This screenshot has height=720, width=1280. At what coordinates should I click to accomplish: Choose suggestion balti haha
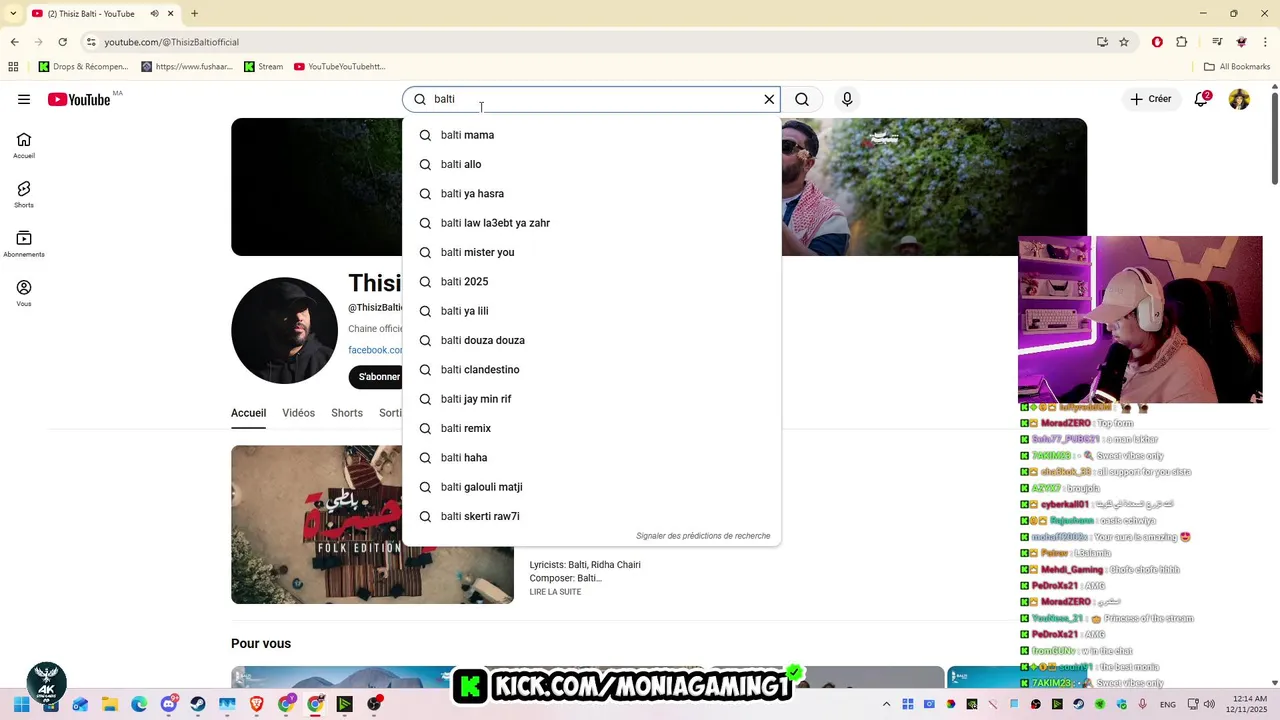pyautogui.click(x=591, y=458)
